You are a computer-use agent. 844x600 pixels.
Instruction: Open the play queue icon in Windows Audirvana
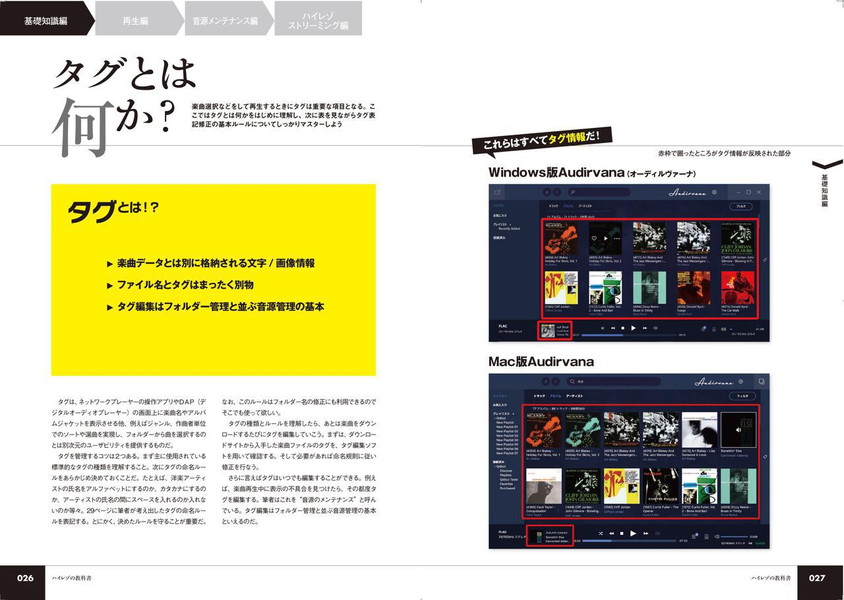coord(714,329)
